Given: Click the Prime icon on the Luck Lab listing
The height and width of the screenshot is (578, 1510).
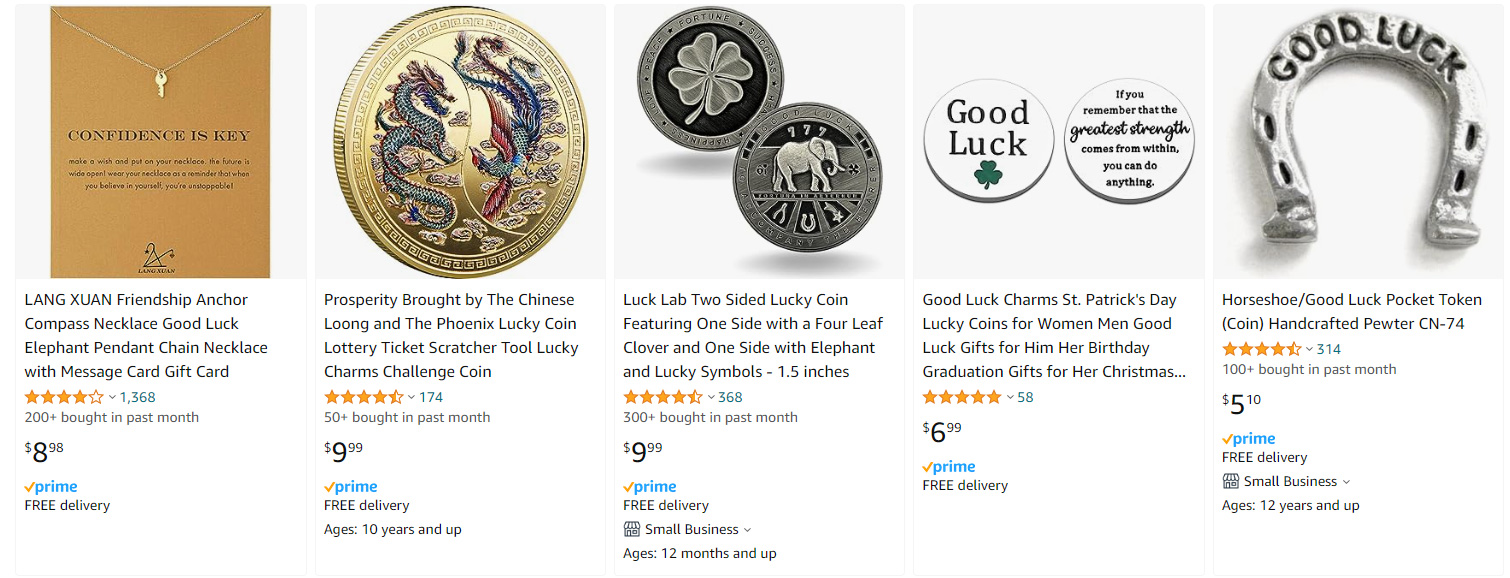Looking at the screenshot, I should tap(650, 486).
